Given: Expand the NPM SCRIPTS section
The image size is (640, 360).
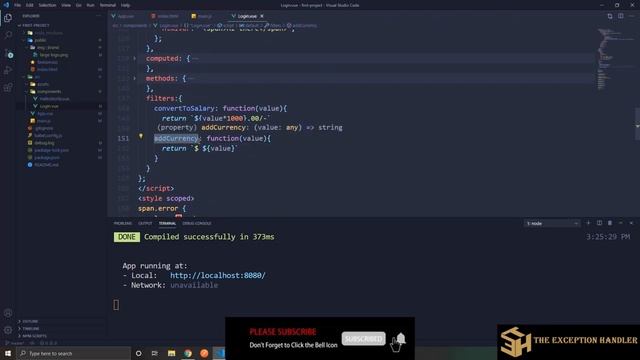Looking at the screenshot, I should coord(34,336).
